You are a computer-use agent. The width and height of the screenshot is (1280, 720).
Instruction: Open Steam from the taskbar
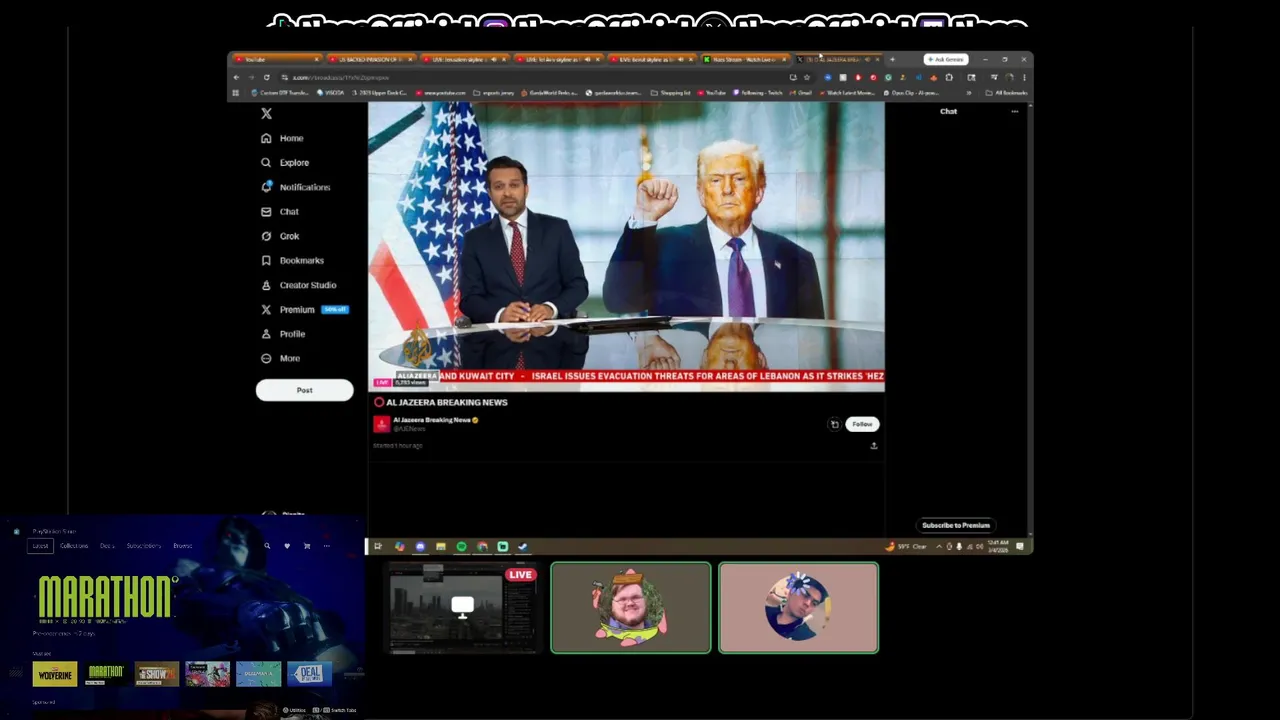point(523,547)
